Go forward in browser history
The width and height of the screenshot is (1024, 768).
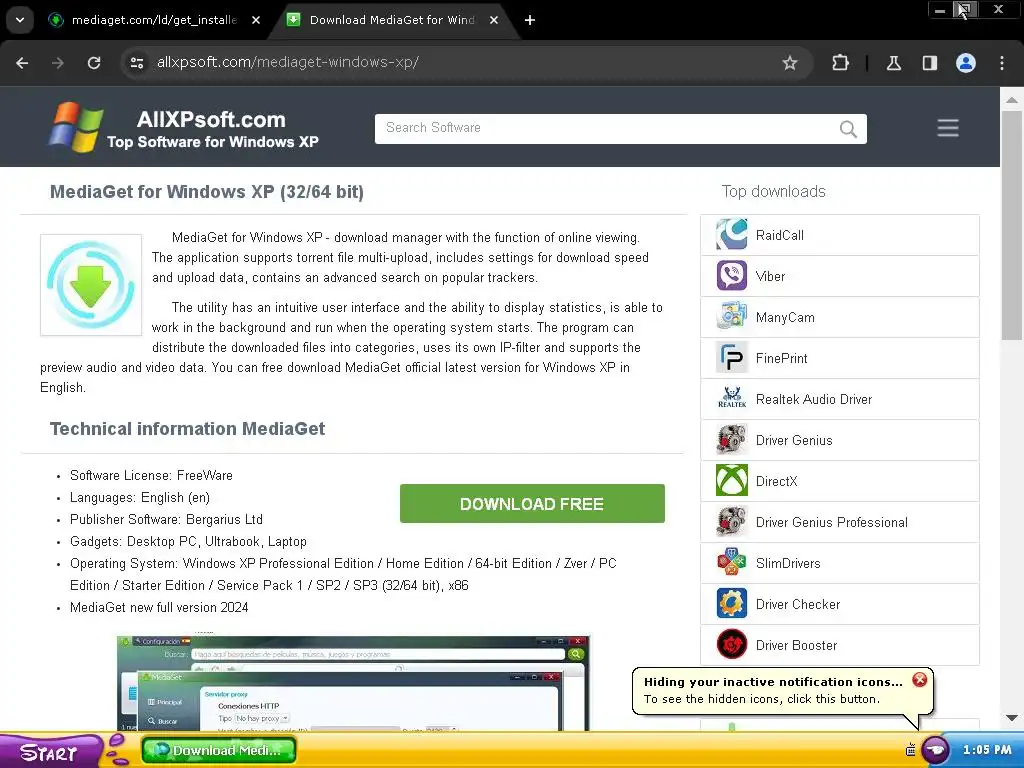58,63
